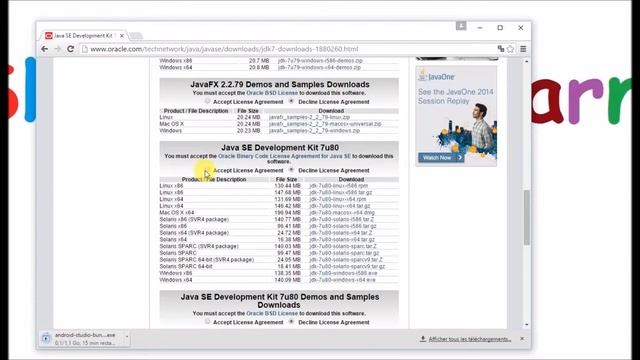Download jdk-7u80-solaris-x64.tar.Z
The width and height of the screenshot is (640, 360).
340,233
